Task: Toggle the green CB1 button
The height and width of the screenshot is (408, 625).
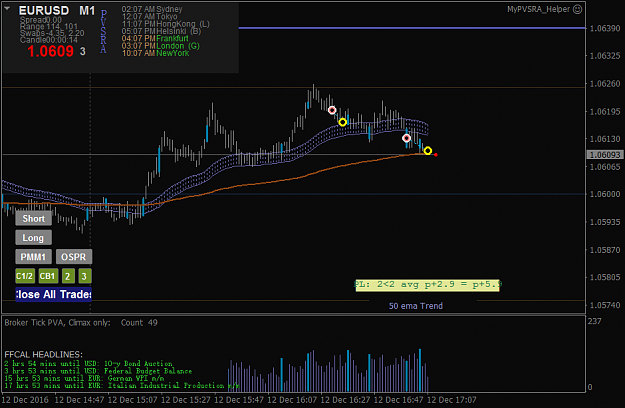Action: click(x=48, y=276)
